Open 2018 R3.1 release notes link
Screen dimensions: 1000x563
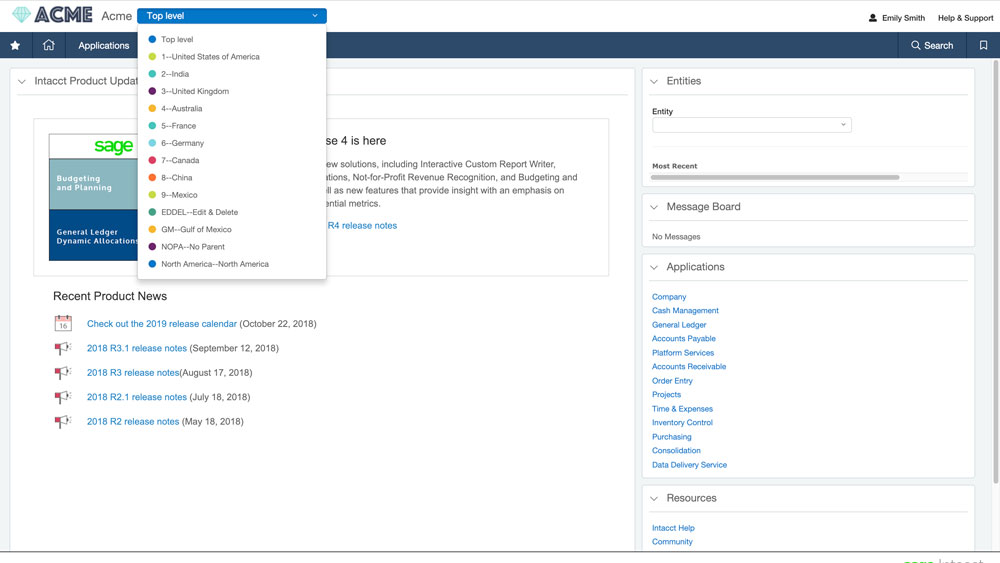click(x=136, y=348)
